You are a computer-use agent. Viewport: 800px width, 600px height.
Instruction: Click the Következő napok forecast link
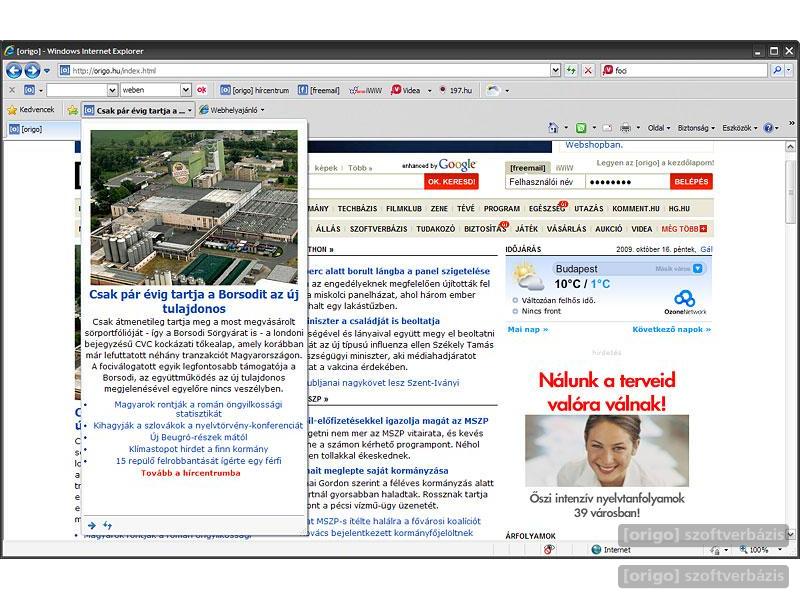(671, 330)
